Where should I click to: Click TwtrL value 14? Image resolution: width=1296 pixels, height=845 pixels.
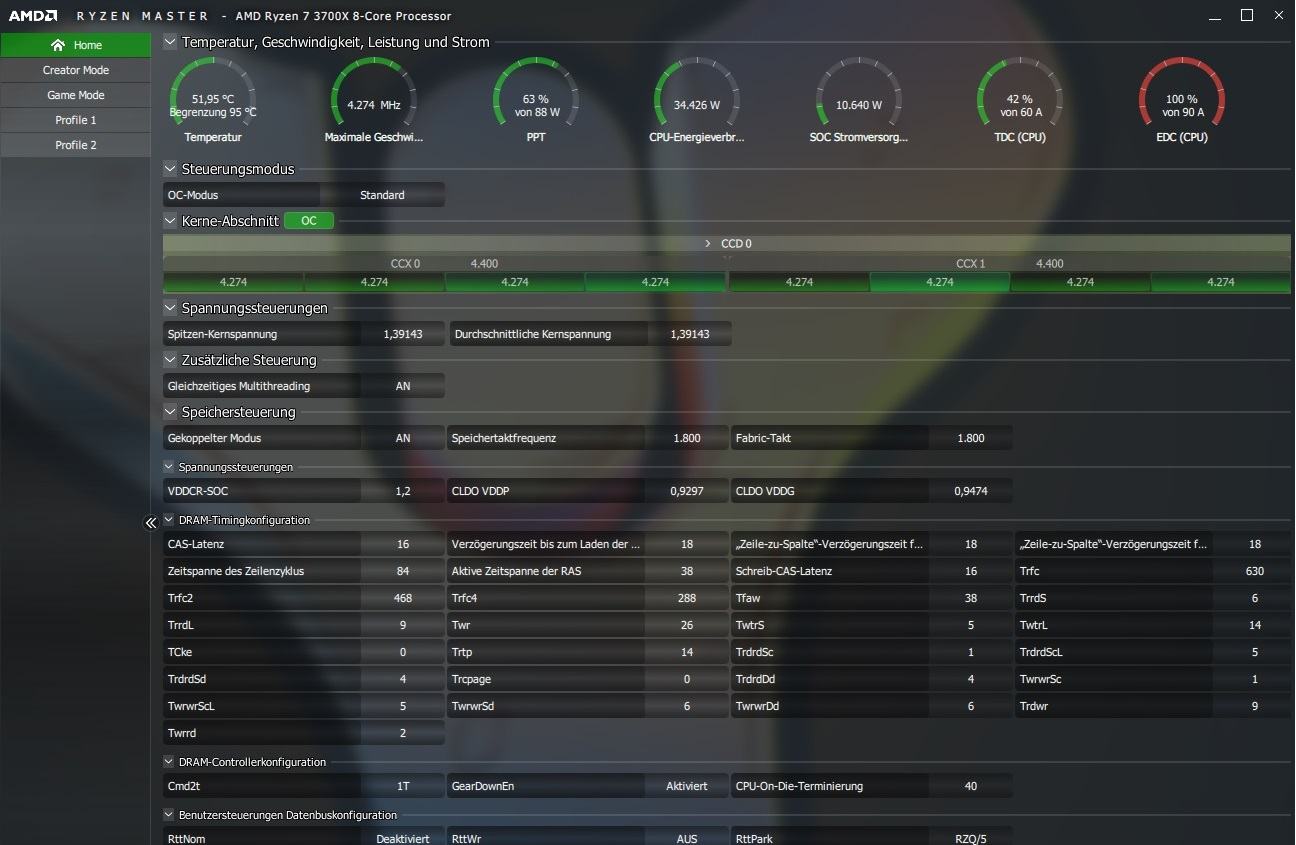(1255, 625)
